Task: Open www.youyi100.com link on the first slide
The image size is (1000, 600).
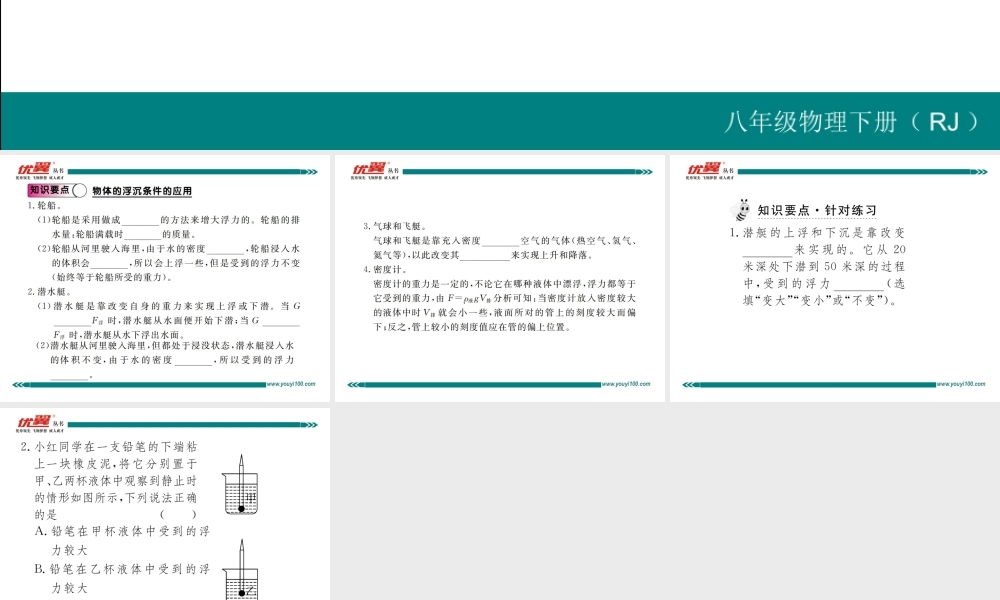Action: tap(291, 384)
